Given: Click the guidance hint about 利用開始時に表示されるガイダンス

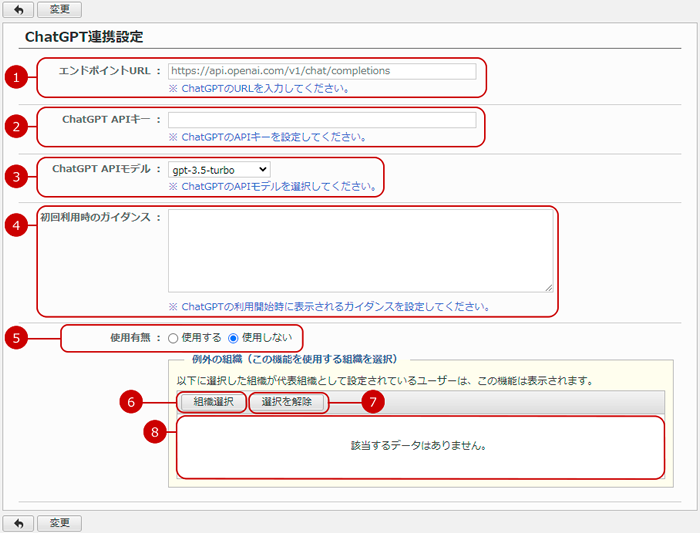Looking at the screenshot, I should tap(329, 307).
